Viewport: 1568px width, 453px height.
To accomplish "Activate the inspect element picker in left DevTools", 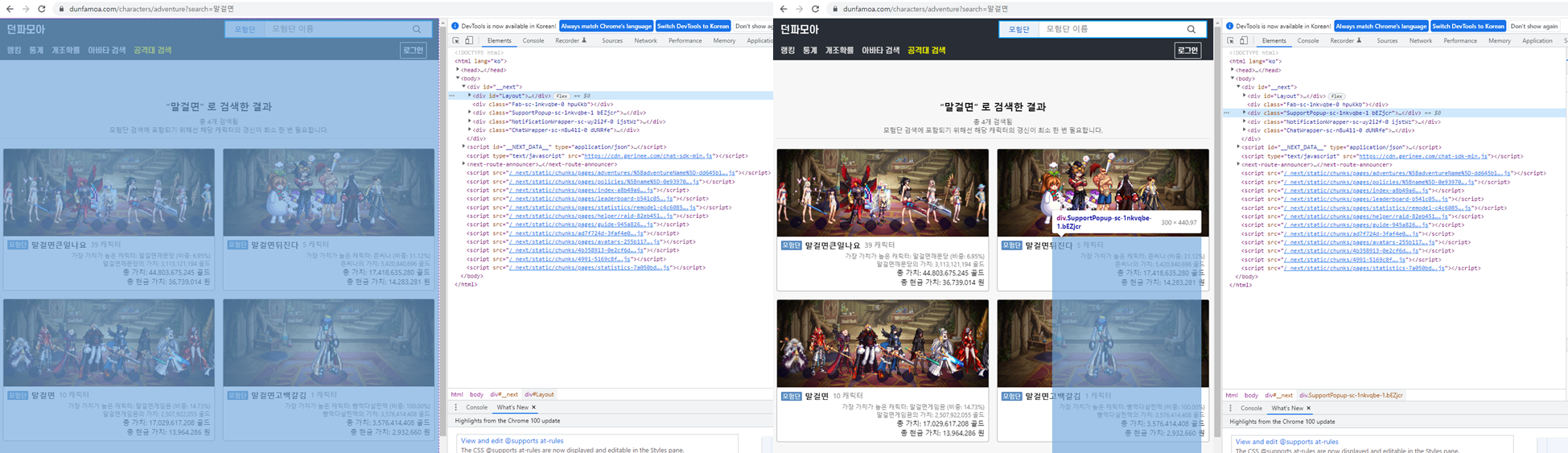I will [x=455, y=40].
